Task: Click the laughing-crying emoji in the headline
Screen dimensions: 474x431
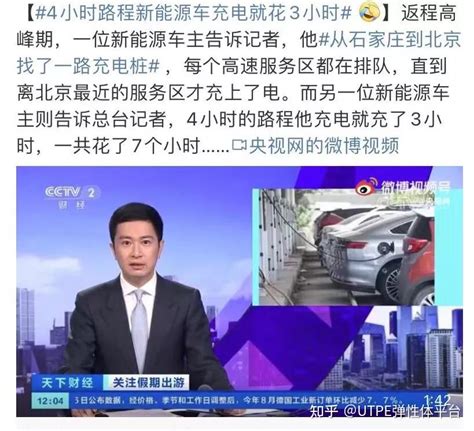Action: [x=370, y=12]
